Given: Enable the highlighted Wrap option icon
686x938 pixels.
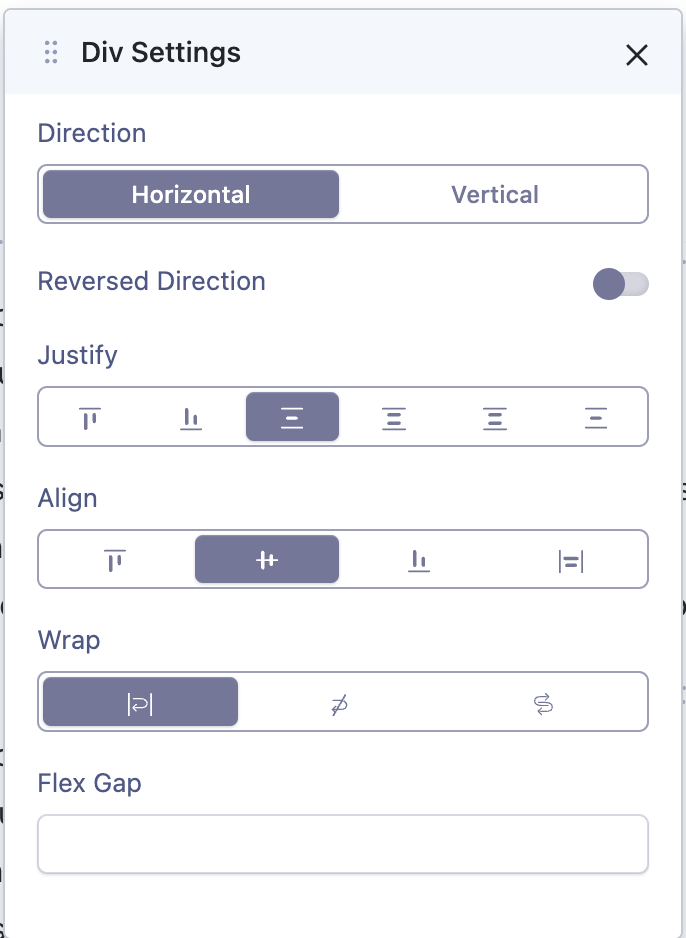Looking at the screenshot, I should pos(140,703).
